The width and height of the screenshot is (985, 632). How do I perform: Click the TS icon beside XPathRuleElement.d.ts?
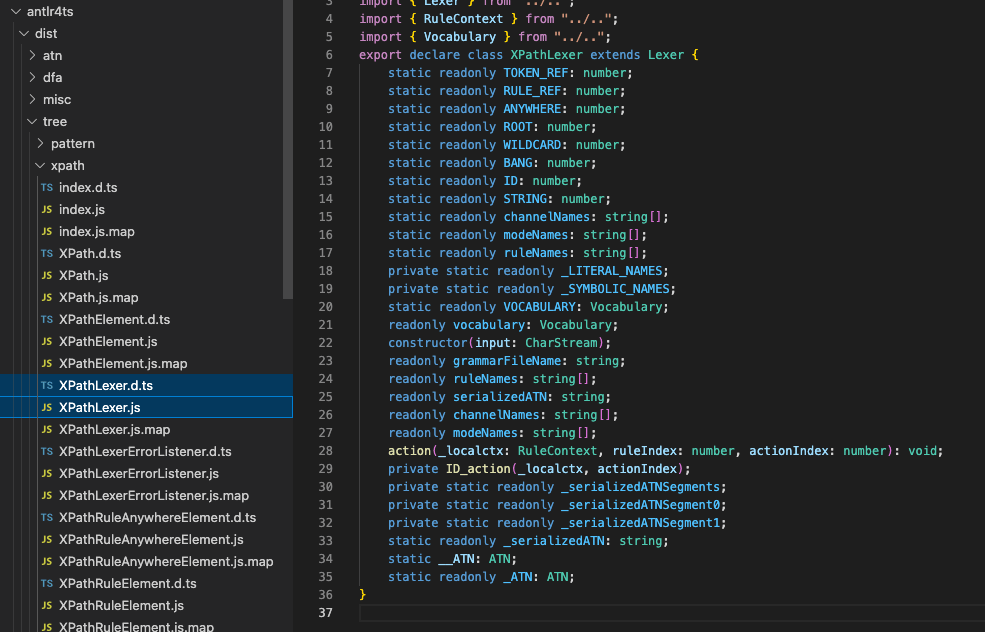tap(46, 583)
